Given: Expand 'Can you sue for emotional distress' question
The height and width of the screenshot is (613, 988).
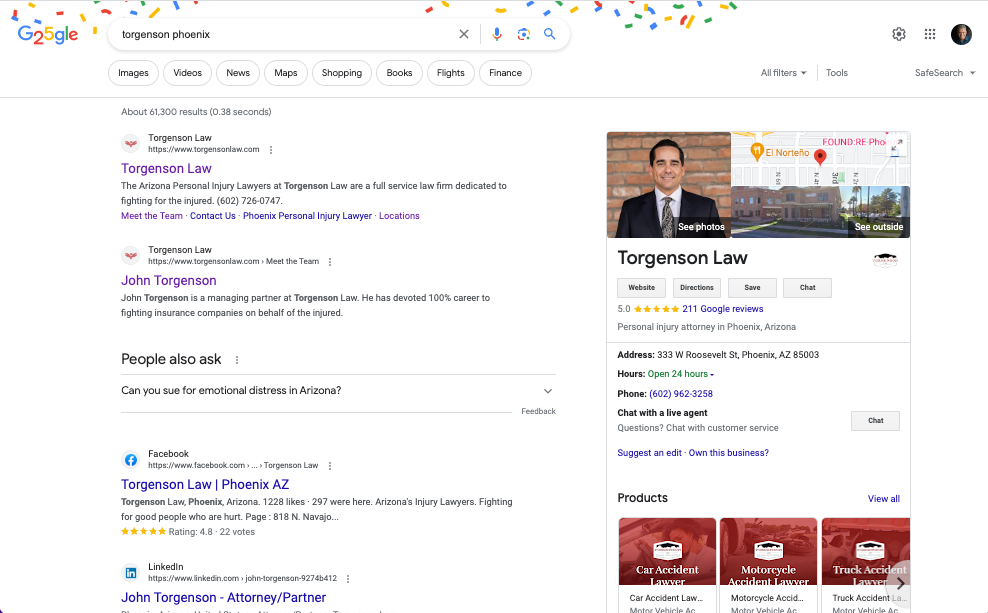Looking at the screenshot, I should 337,391.
